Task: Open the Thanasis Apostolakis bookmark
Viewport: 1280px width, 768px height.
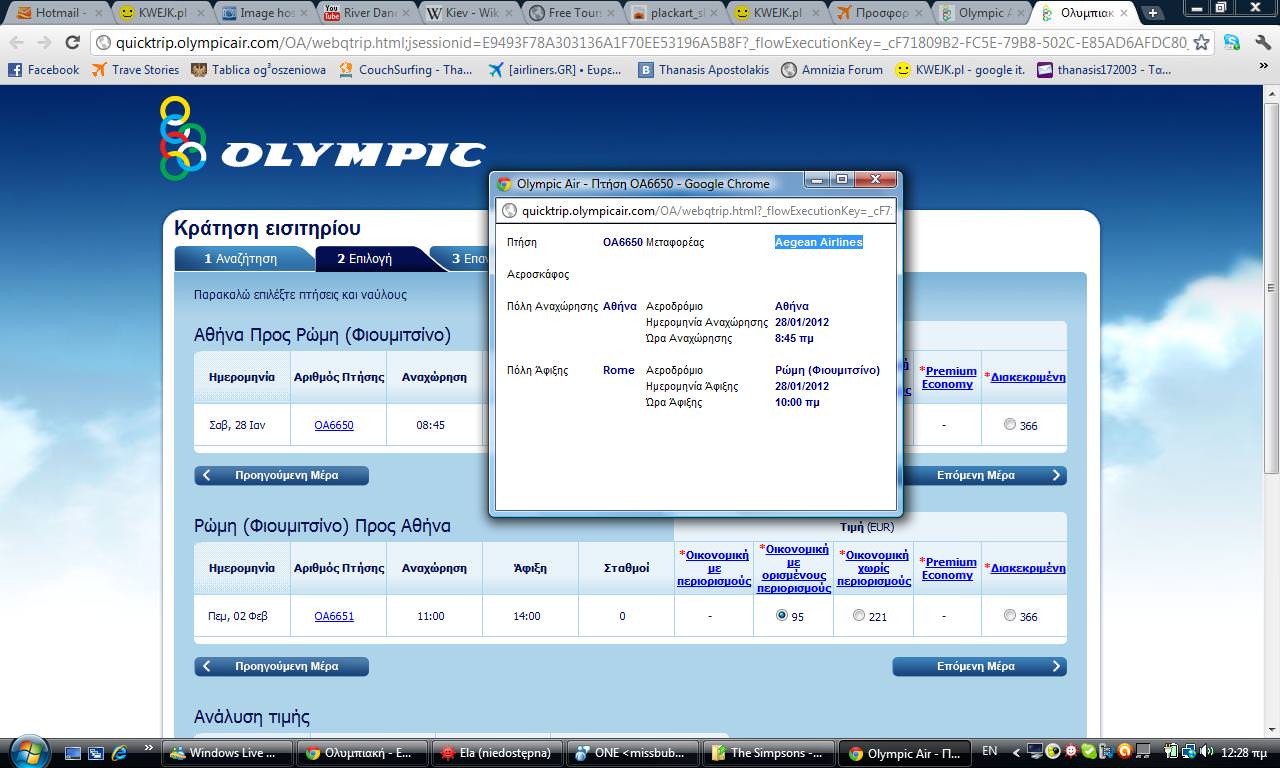Action: click(704, 70)
